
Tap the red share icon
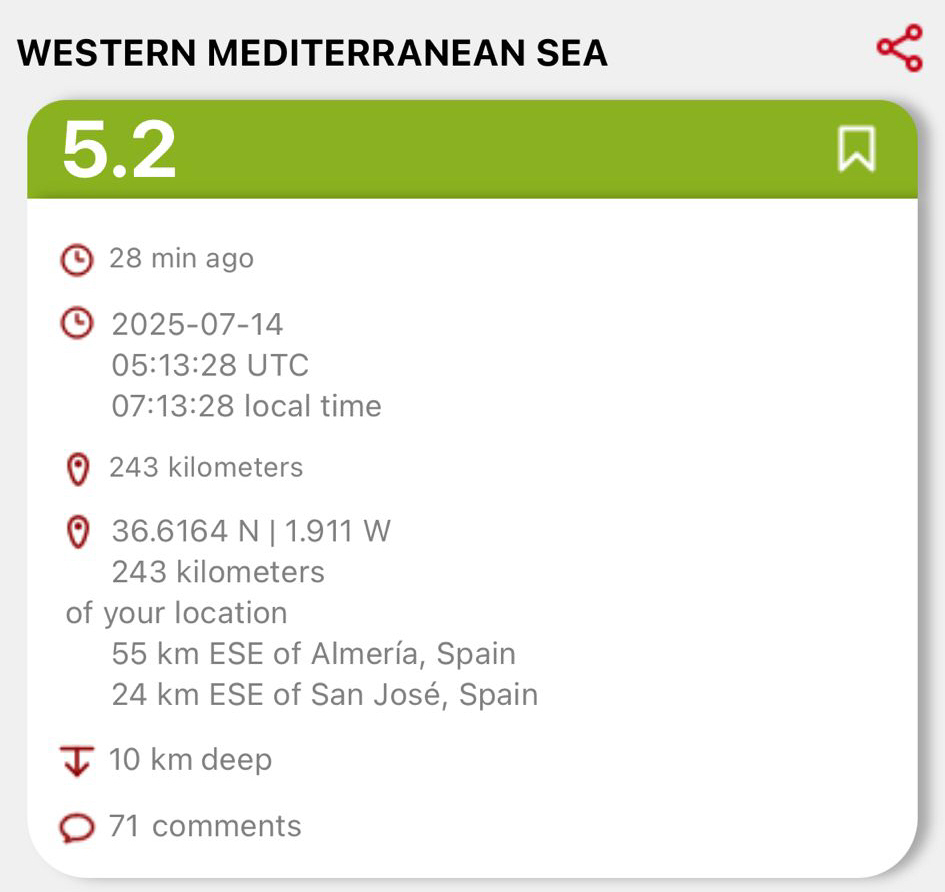899,49
